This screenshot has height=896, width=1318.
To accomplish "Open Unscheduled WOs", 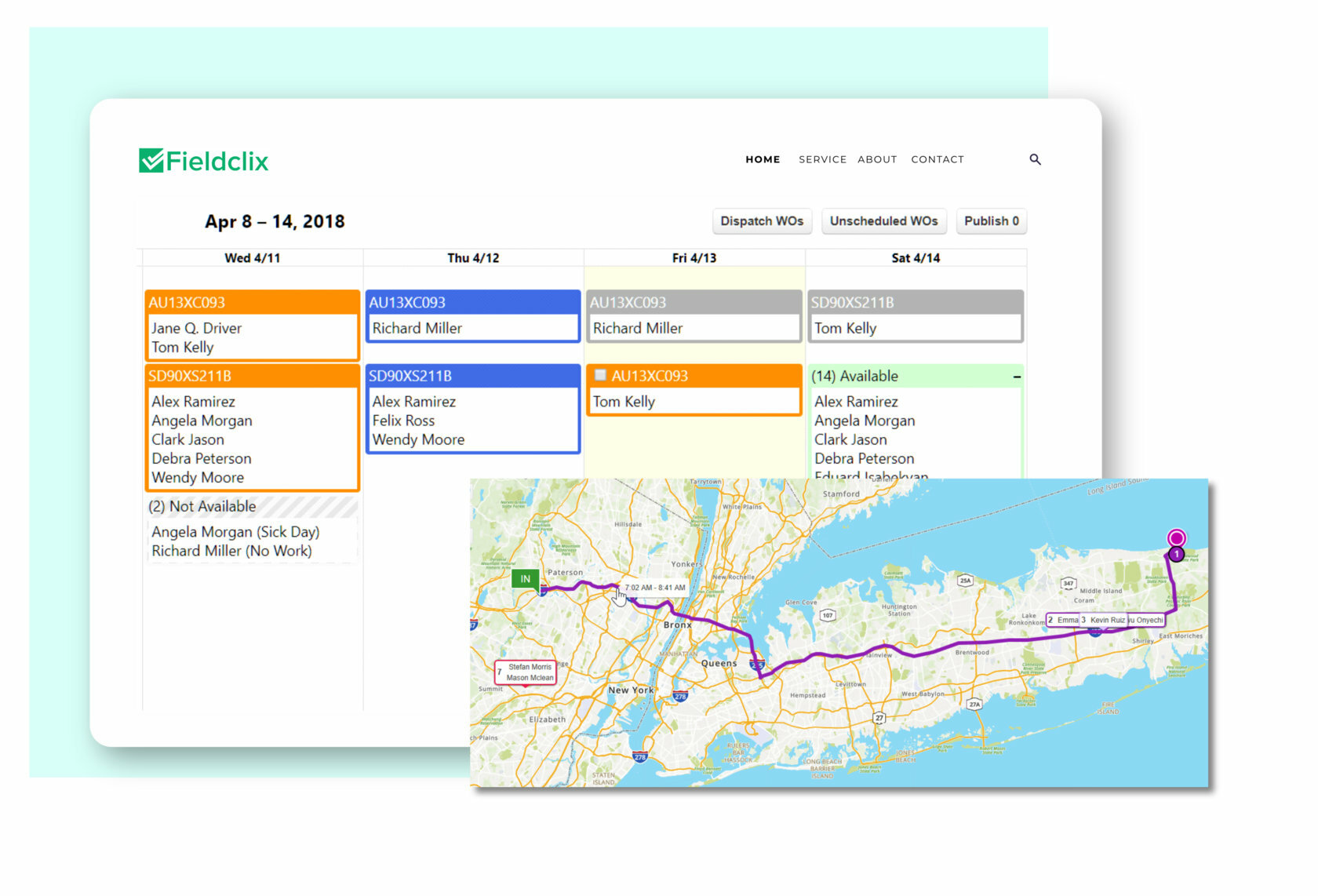I will click(883, 221).
